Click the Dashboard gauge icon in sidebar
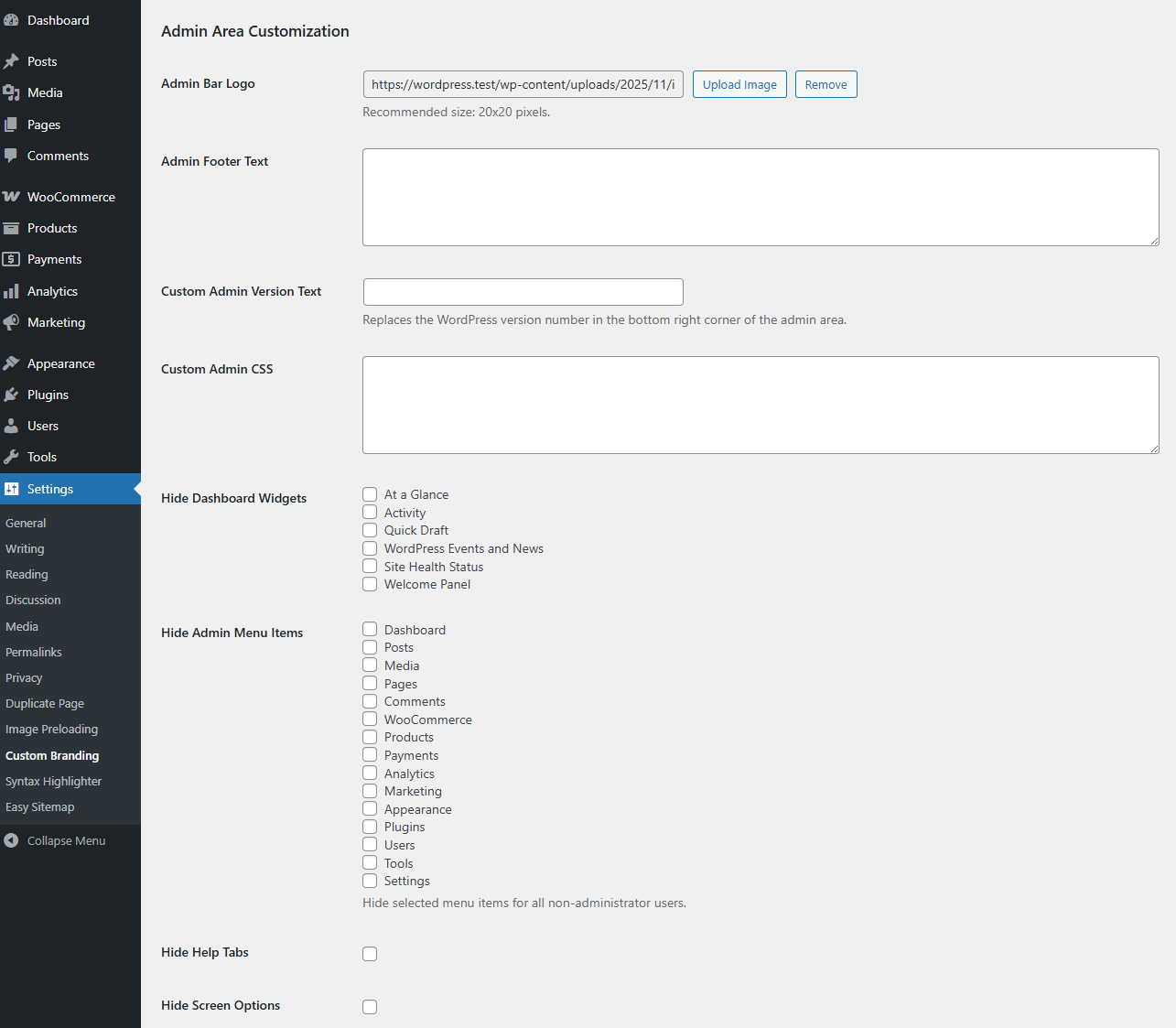 tap(11, 20)
